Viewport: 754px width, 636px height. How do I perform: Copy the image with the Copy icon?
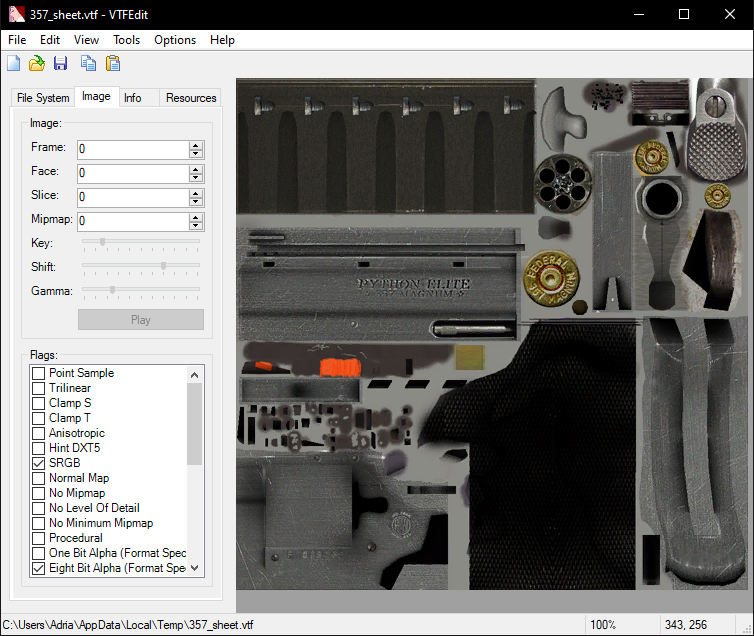pos(88,63)
